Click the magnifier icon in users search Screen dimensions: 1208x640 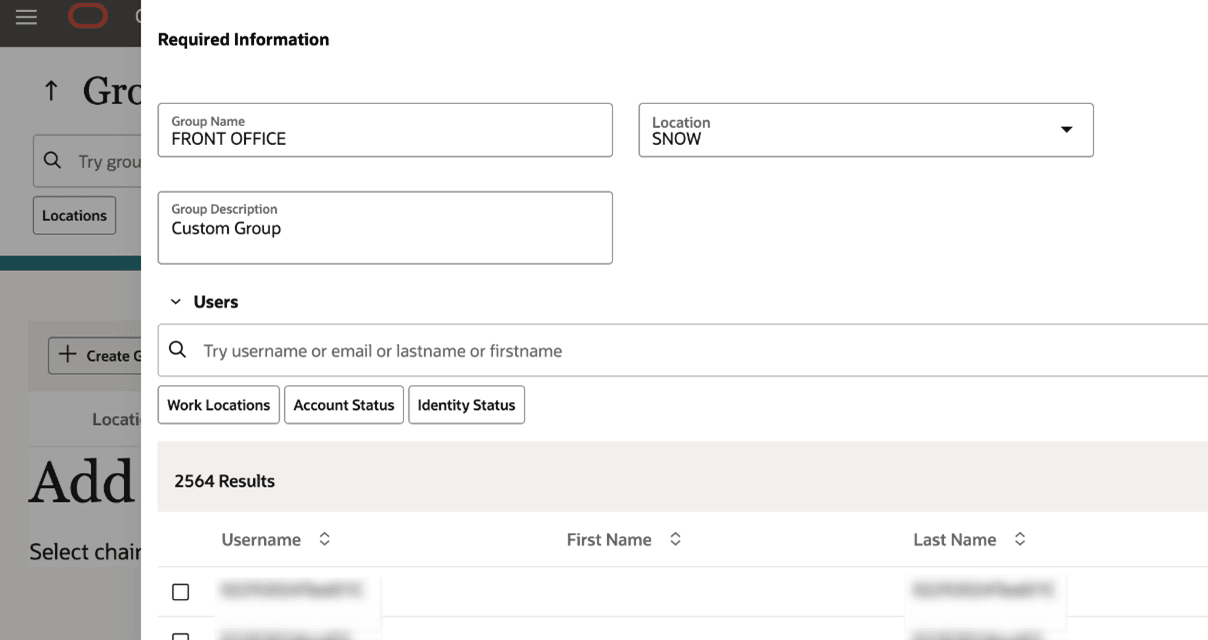[178, 350]
